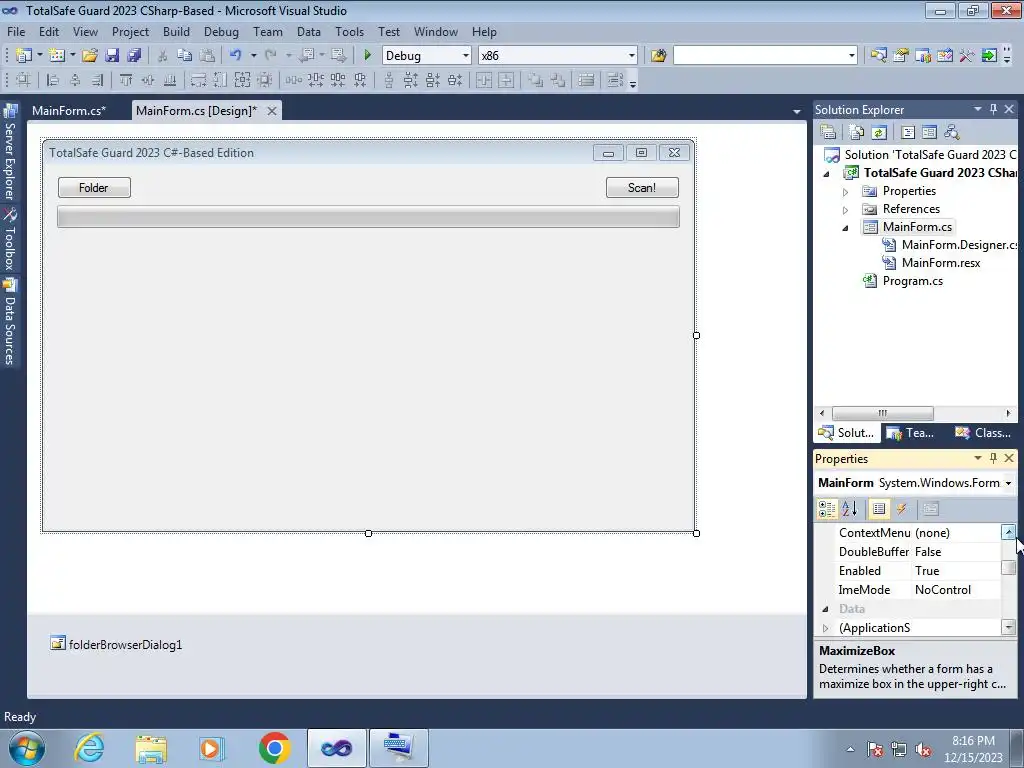Click View Designer icon in Solution Explorer
This screenshot has width=1024, height=768.
tap(929, 132)
